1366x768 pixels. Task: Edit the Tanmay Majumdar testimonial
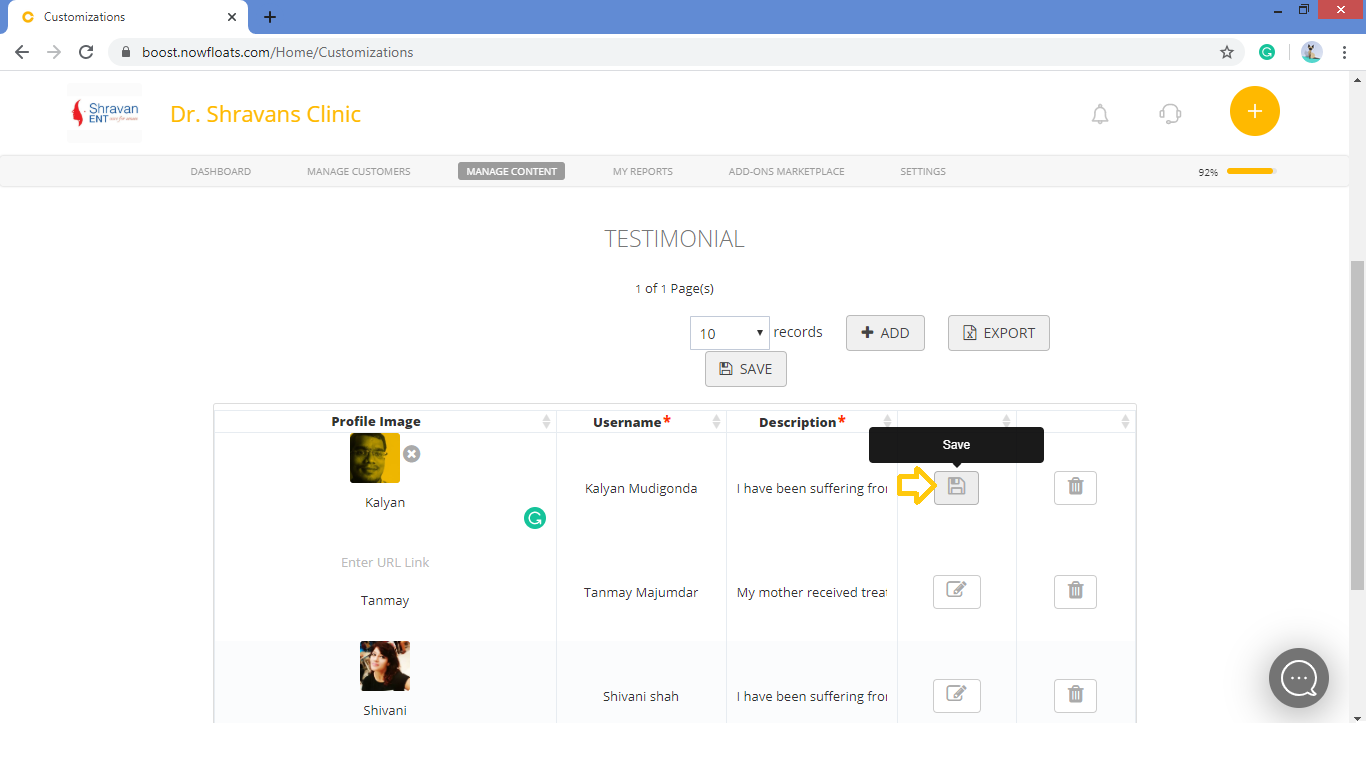point(956,591)
